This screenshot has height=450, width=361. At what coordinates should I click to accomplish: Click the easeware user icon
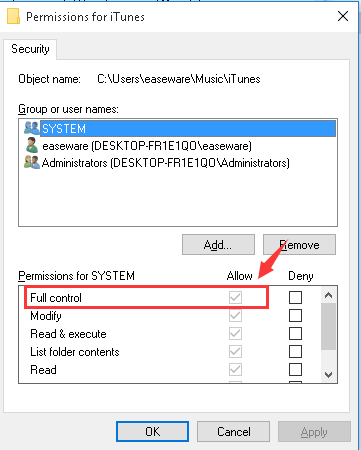click(x=32, y=145)
